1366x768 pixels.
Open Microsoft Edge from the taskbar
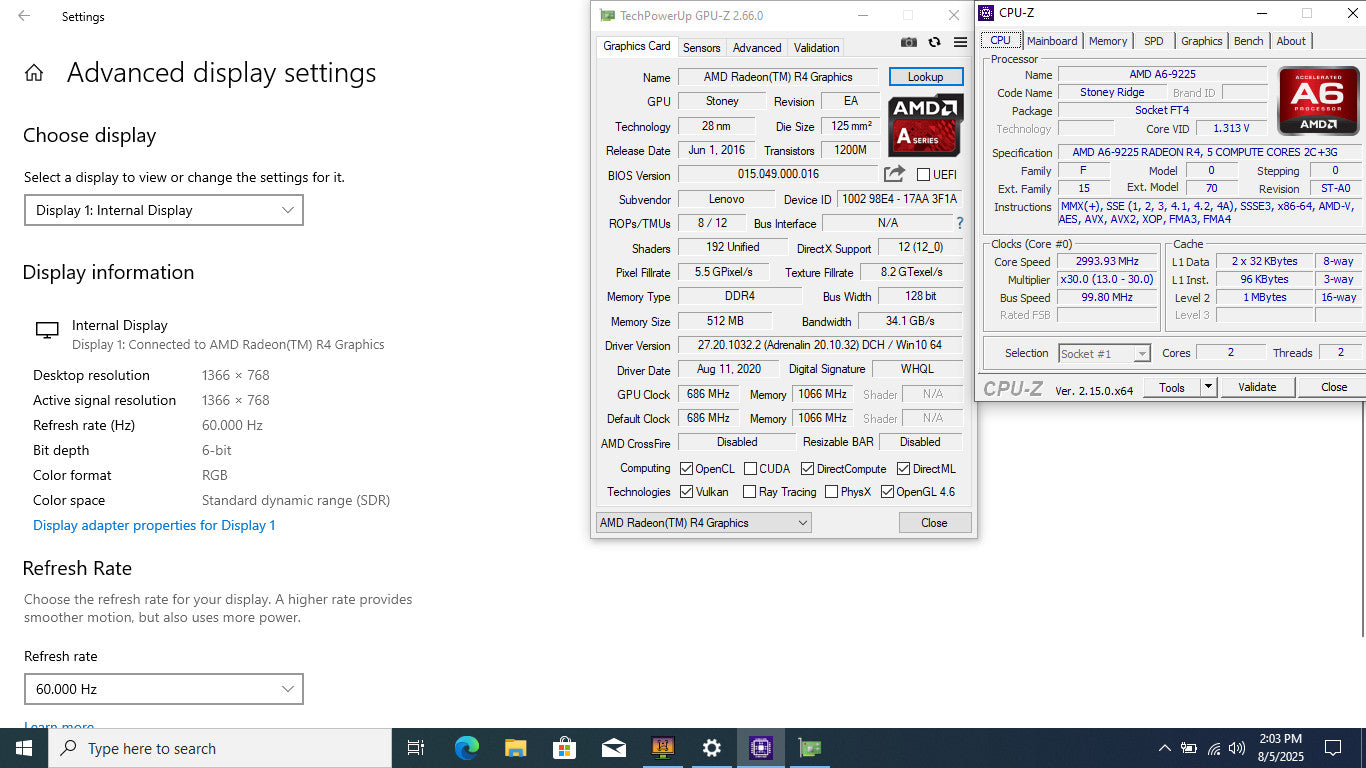tap(467, 748)
